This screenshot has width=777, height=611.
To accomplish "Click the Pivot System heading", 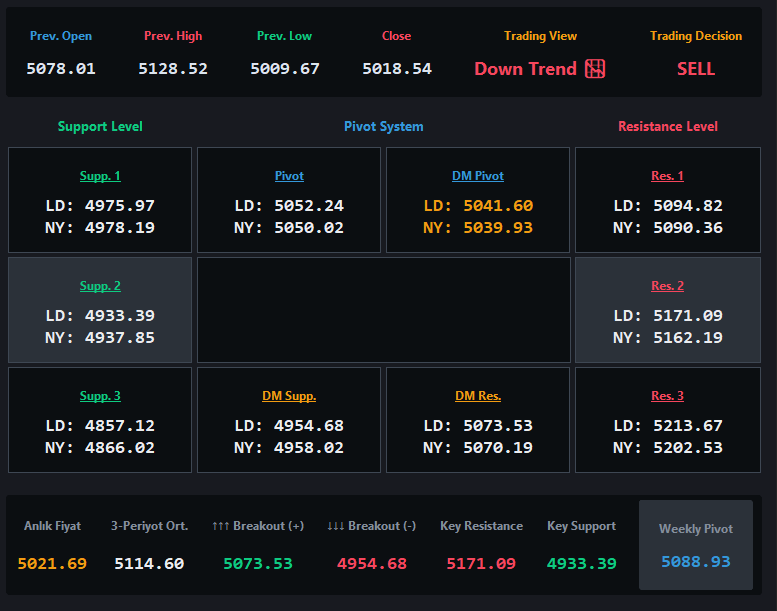I will (384, 126).
